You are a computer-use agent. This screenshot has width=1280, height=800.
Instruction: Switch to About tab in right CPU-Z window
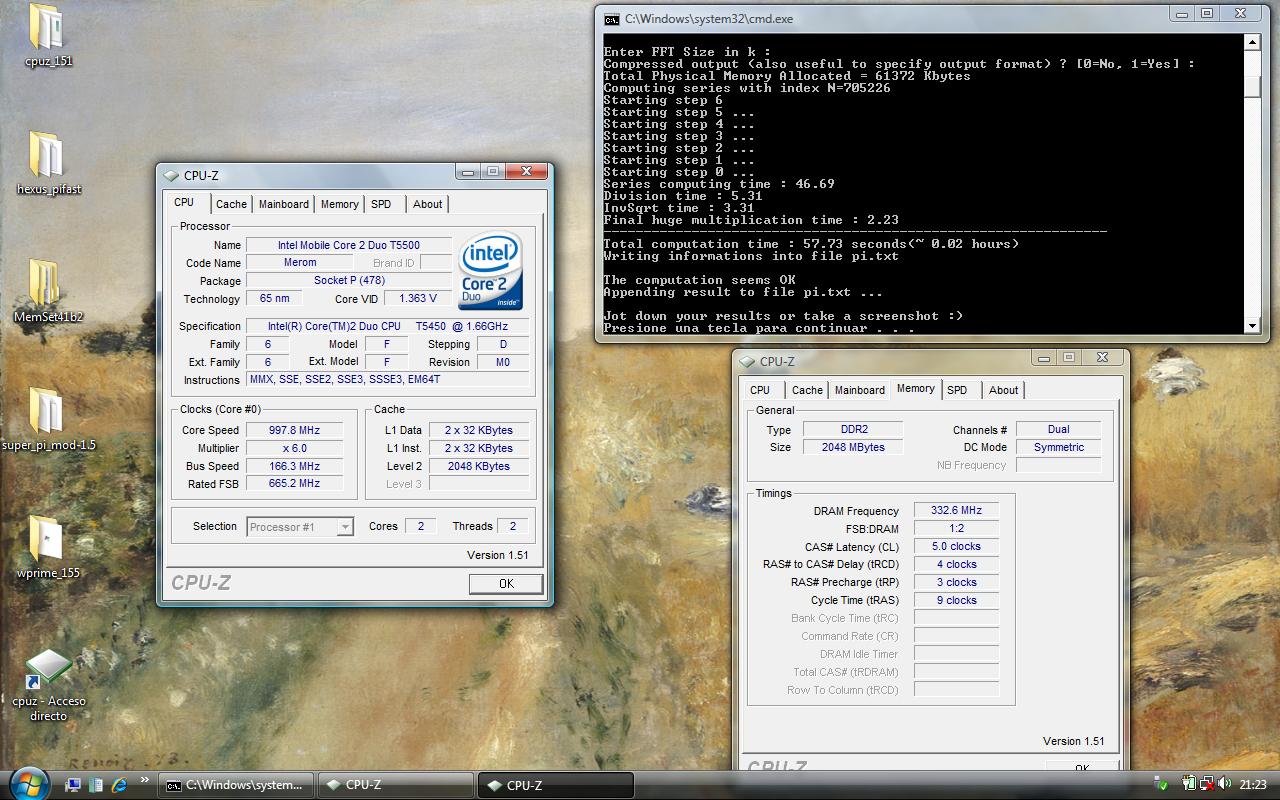coord(1004,390)
